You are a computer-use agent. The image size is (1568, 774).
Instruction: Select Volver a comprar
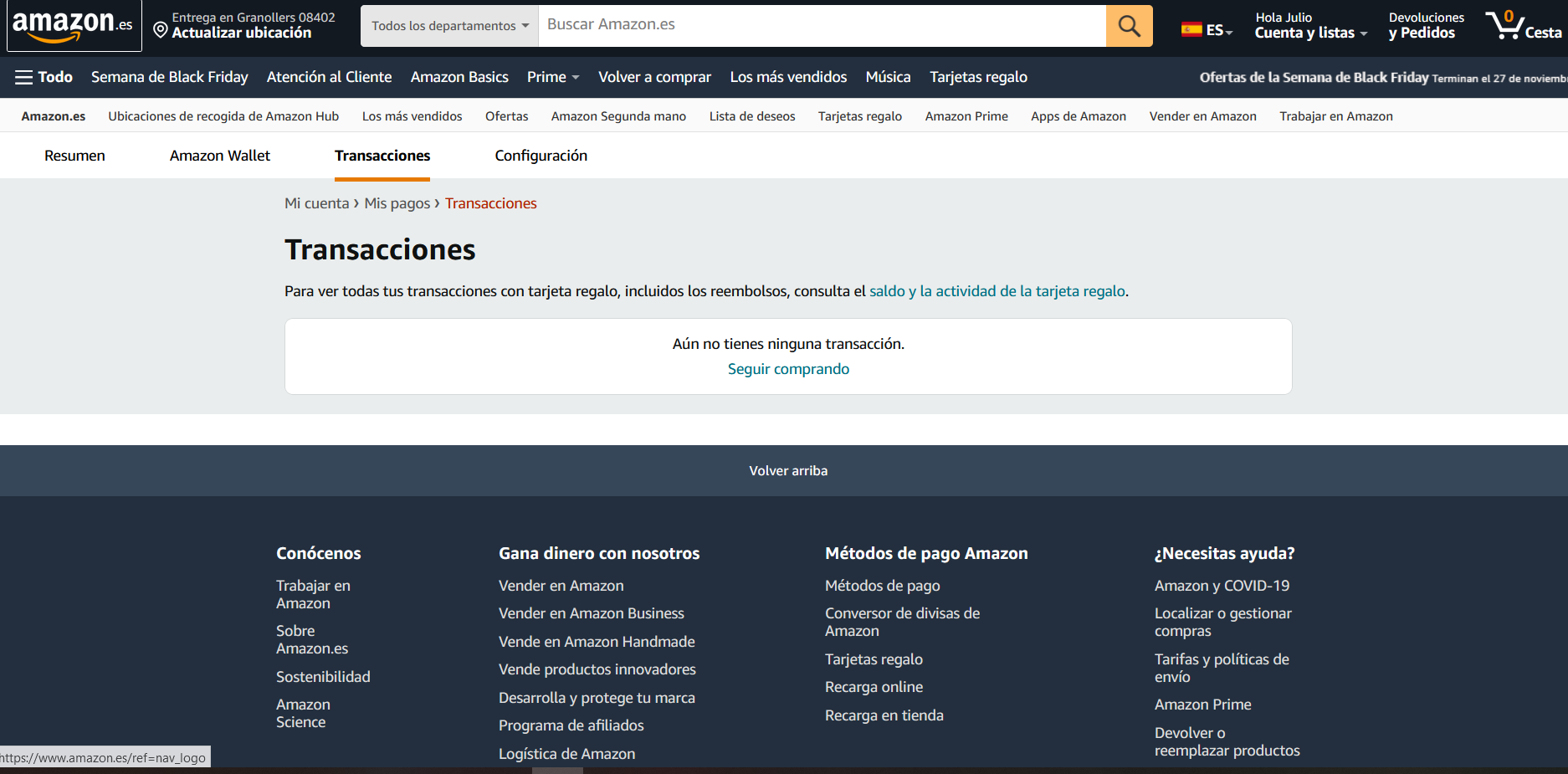point(654,77)
